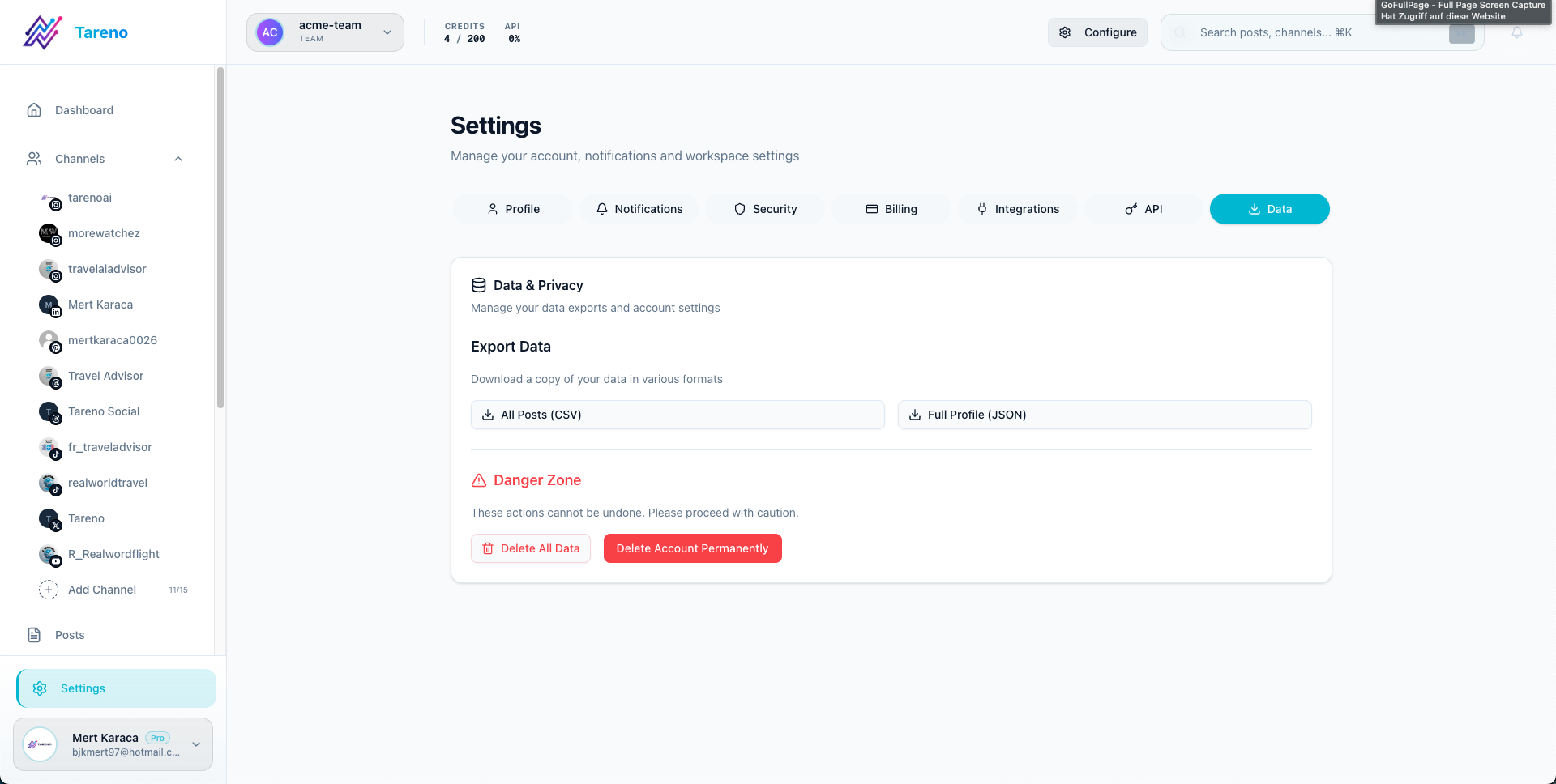Open the Billing settings tab
This screenshot has width=1556, height=784.
(891, 208)
